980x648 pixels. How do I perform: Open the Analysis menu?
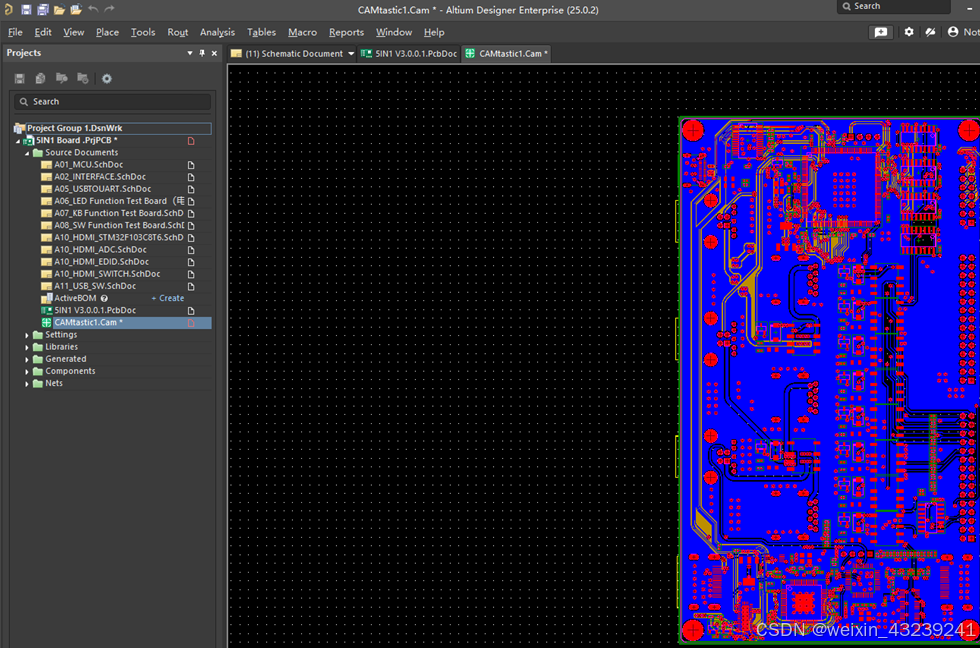217,32
